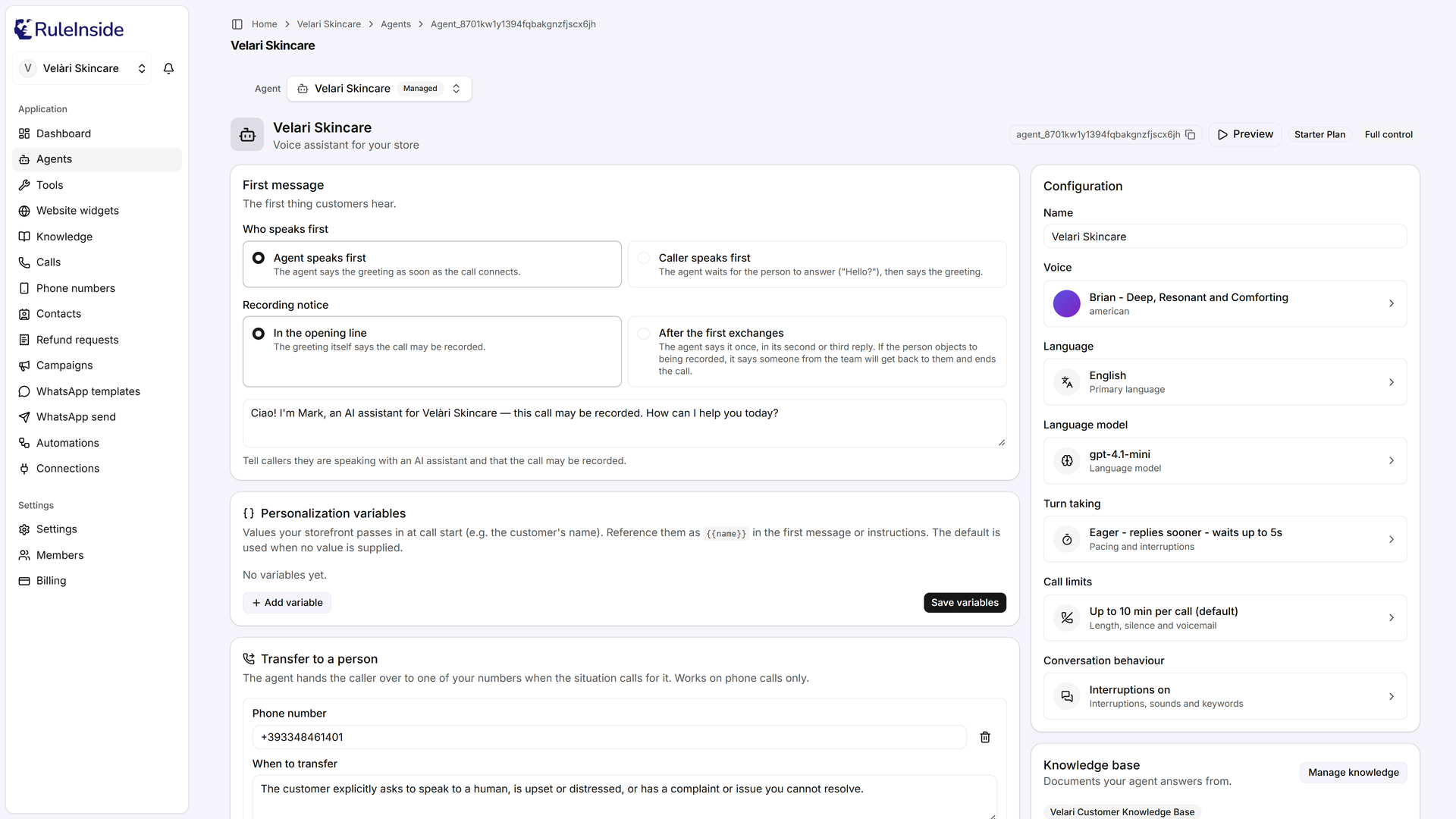1456x819 pixels.
Task: Open Tools in the sidebar
Action: tap(97, 185)
